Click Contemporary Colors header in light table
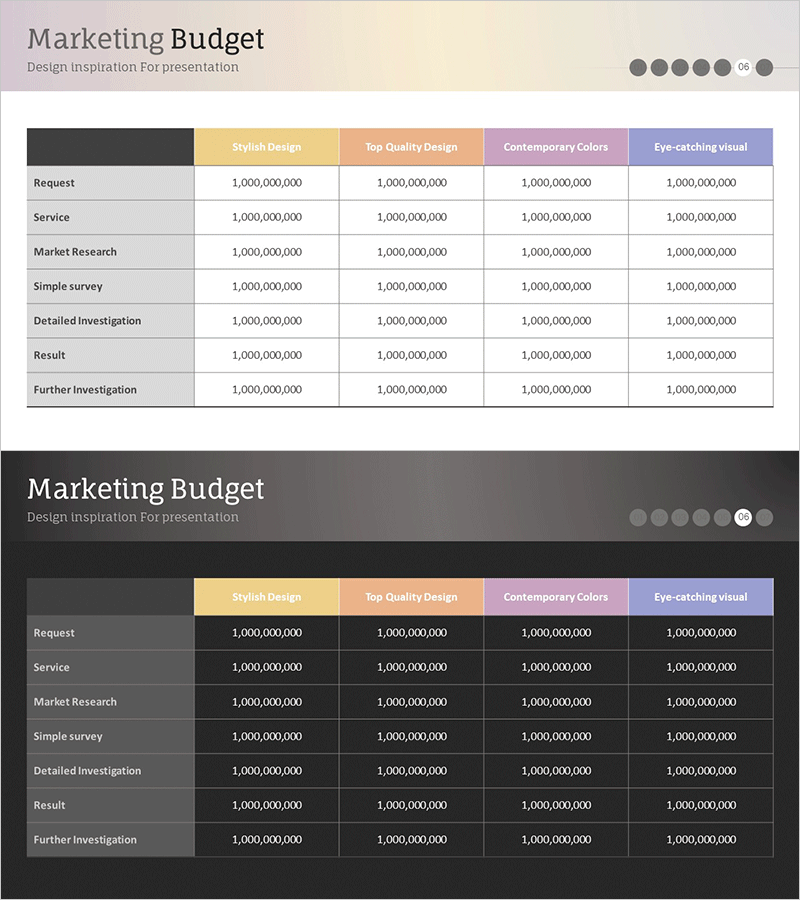This screenshot has width=800, height=900. 556,147
